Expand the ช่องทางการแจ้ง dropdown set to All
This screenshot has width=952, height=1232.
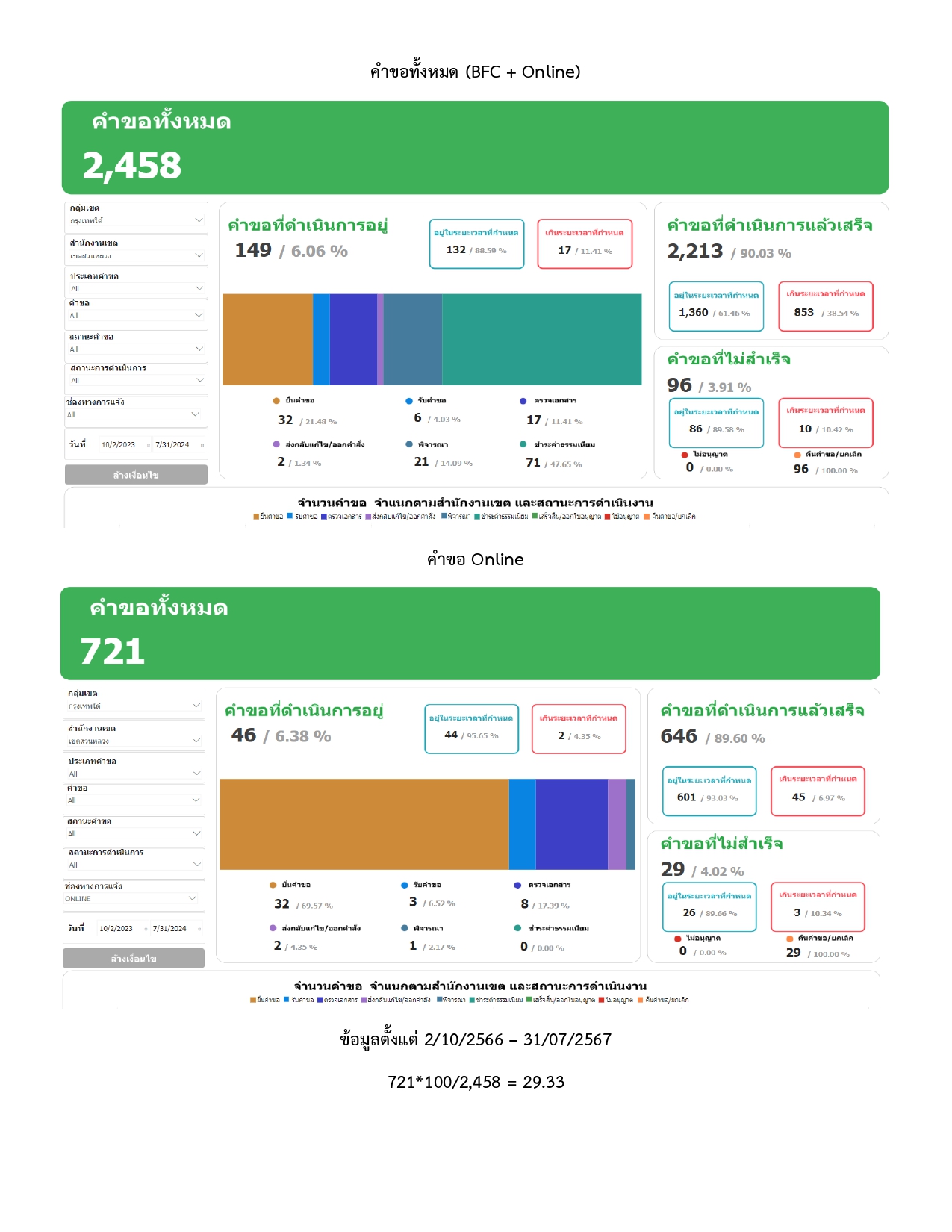195,414
